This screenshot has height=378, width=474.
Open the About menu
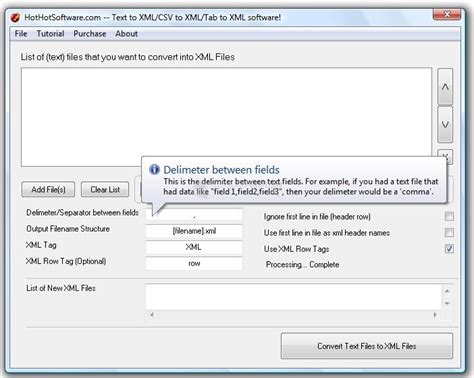(x=126, y=34)
